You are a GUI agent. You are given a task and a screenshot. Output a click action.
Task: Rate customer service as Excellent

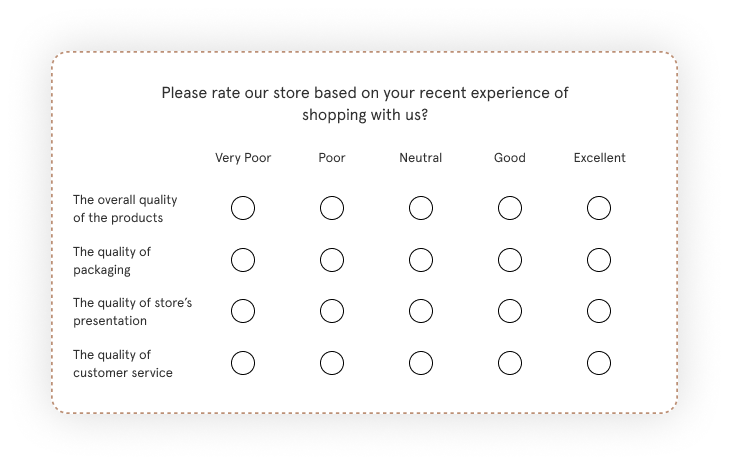[x=599, y=363]
